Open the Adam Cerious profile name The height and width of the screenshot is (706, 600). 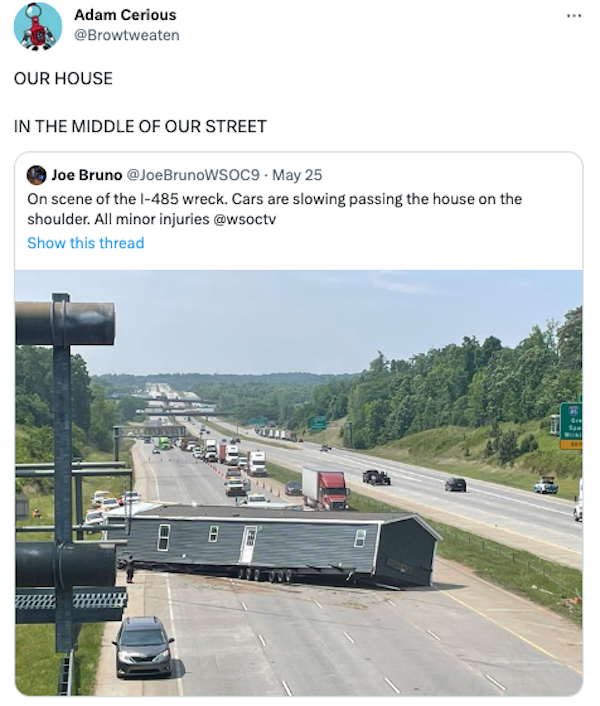click(125, 15)
